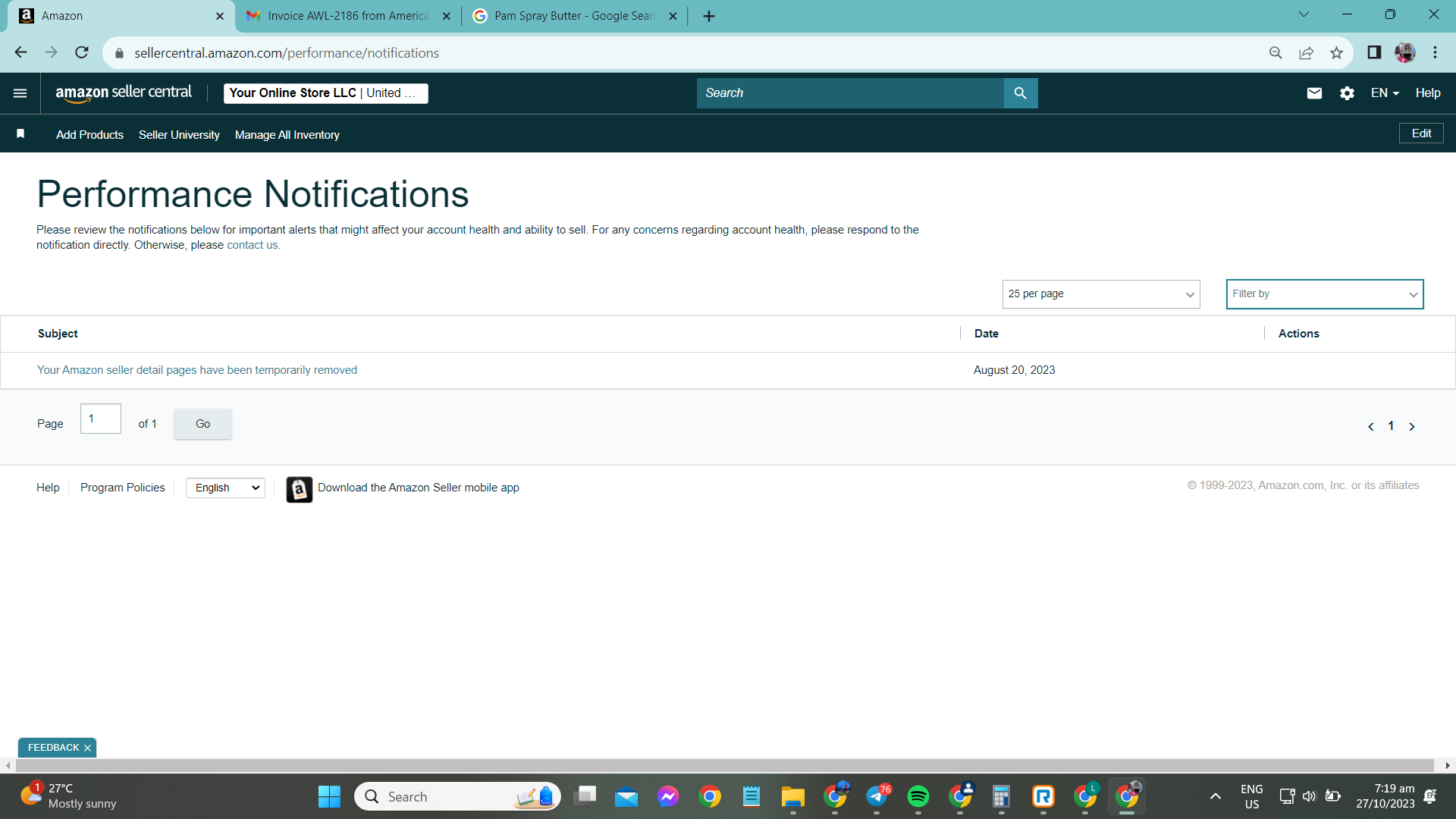Image resolution: width=1456 pixels, height=819 pixels.
Task: Click the Help link in header
Action: pyautogui.click(x=1428, y=93)
